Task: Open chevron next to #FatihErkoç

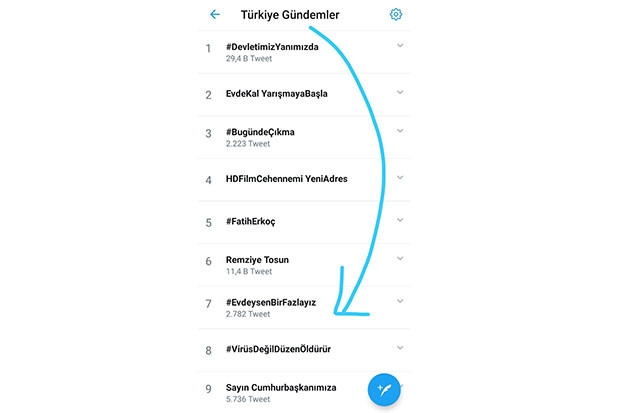Action: coord(400,220)
